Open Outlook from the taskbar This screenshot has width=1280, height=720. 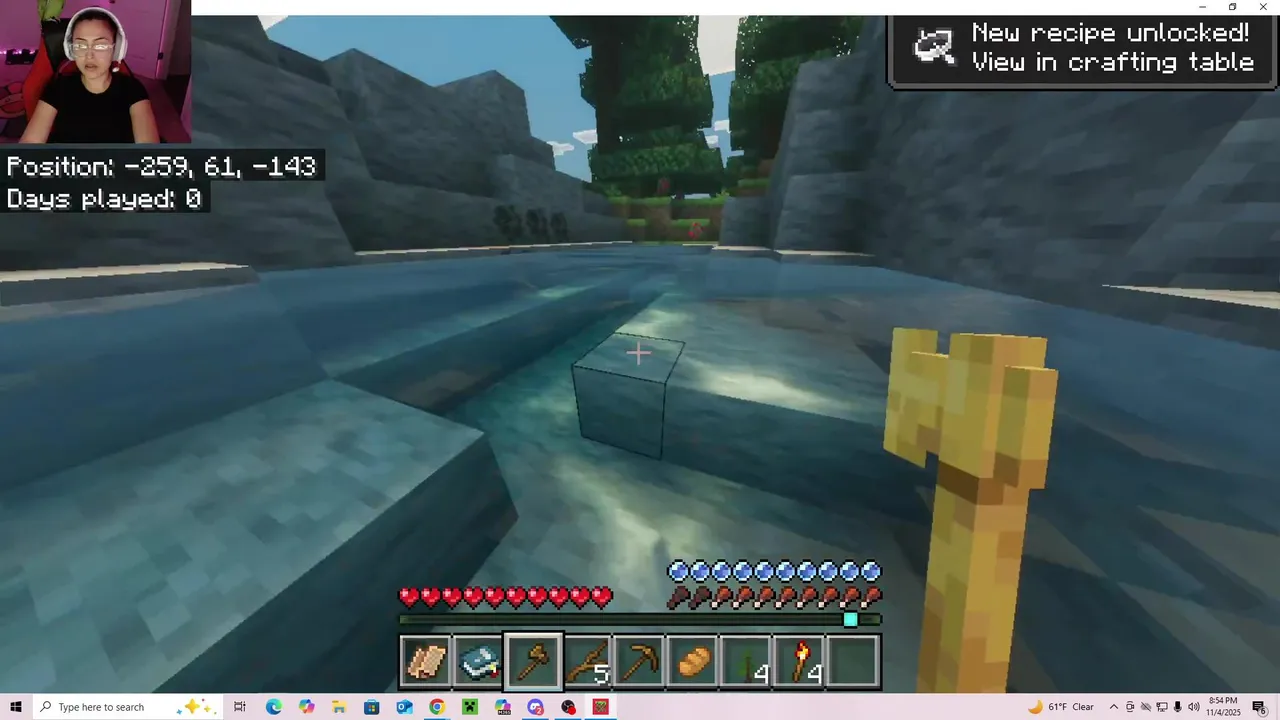pos(404,707)
